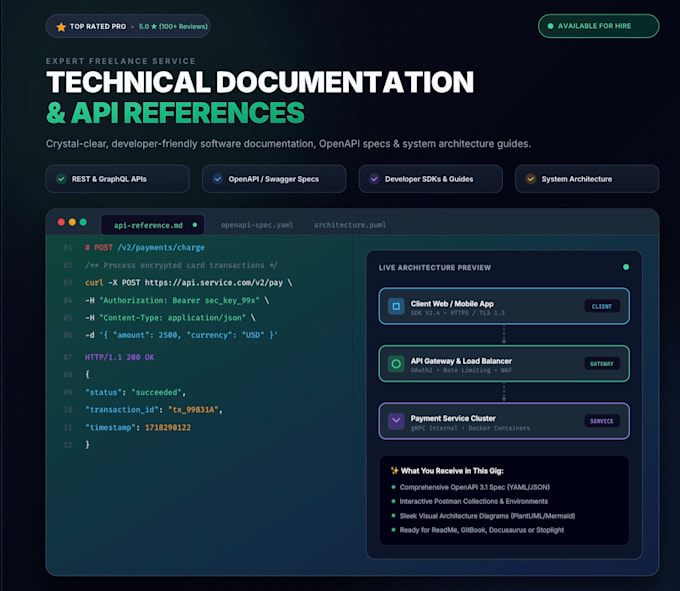Click the '# POST /v2/payments/charge' code line
The height and width of the screenshot is (591, 680).
tap(145, 248)
